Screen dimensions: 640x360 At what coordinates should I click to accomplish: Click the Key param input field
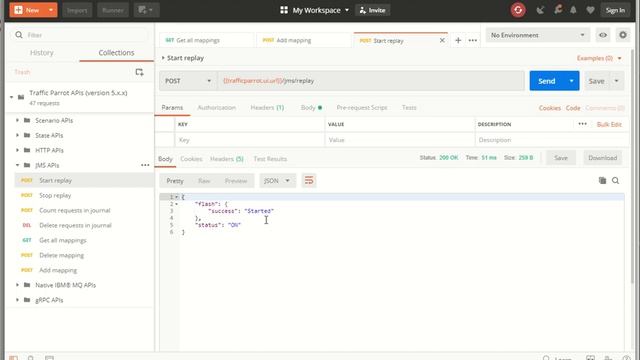pos(250,140)
